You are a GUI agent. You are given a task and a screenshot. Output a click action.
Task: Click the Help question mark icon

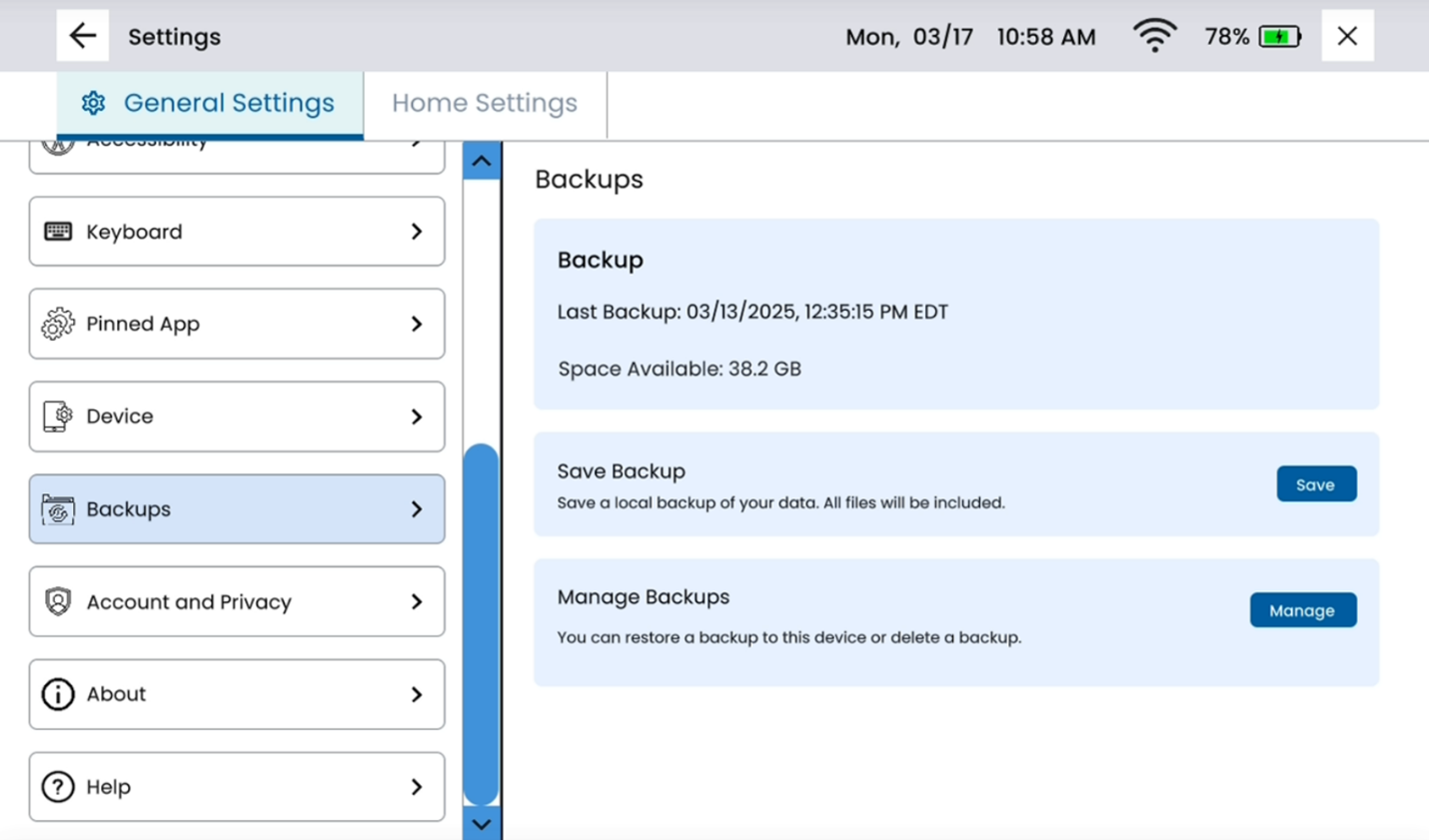pos(58,787)
